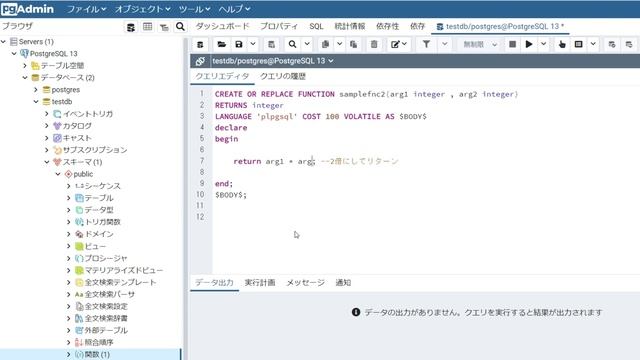Image resolution: width=640 pixels, height=360 pixels.
Task: Expand the postgres database node
Action: (x=36, y=89)
